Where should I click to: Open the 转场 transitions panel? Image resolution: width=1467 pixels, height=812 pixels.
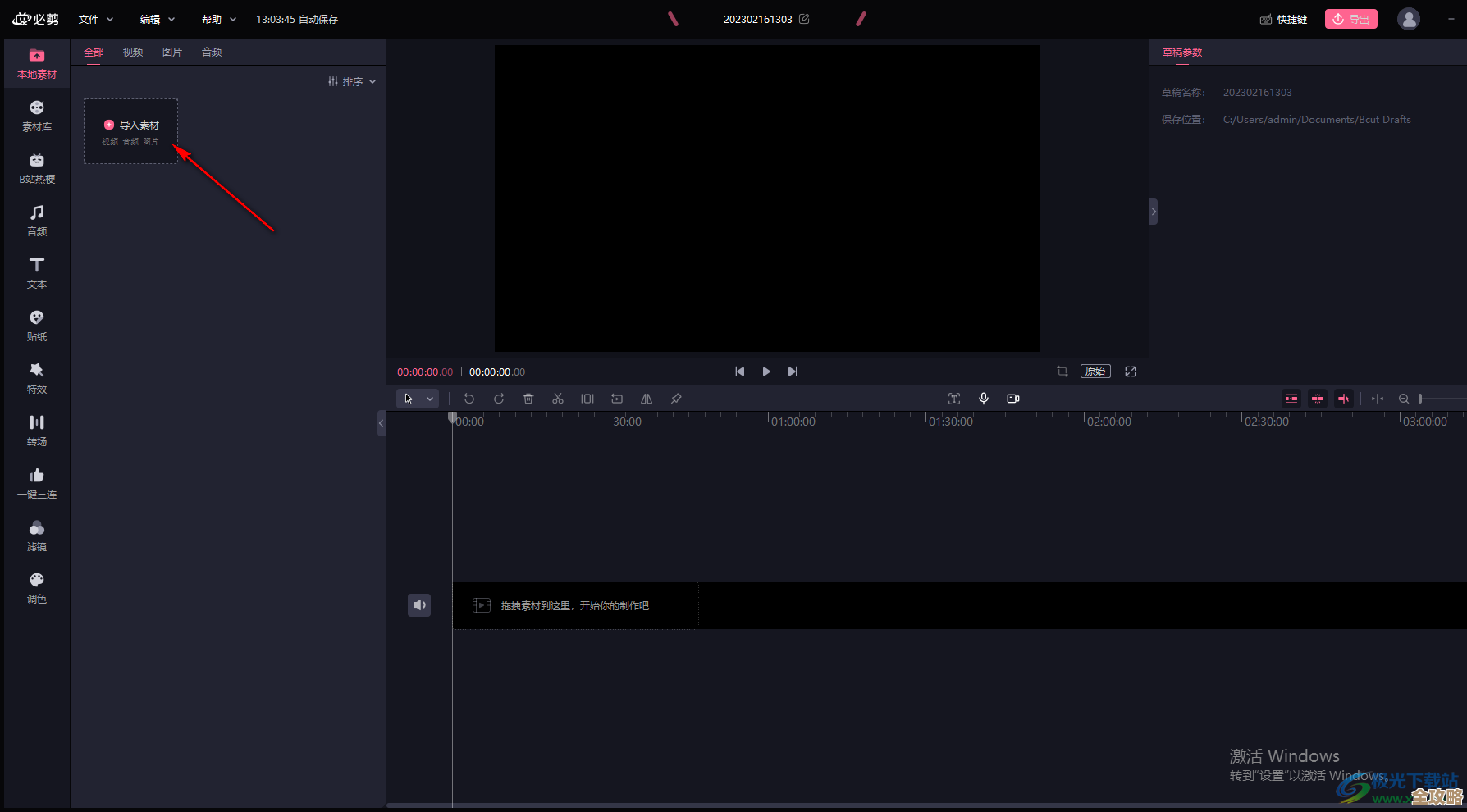point(37,431)
